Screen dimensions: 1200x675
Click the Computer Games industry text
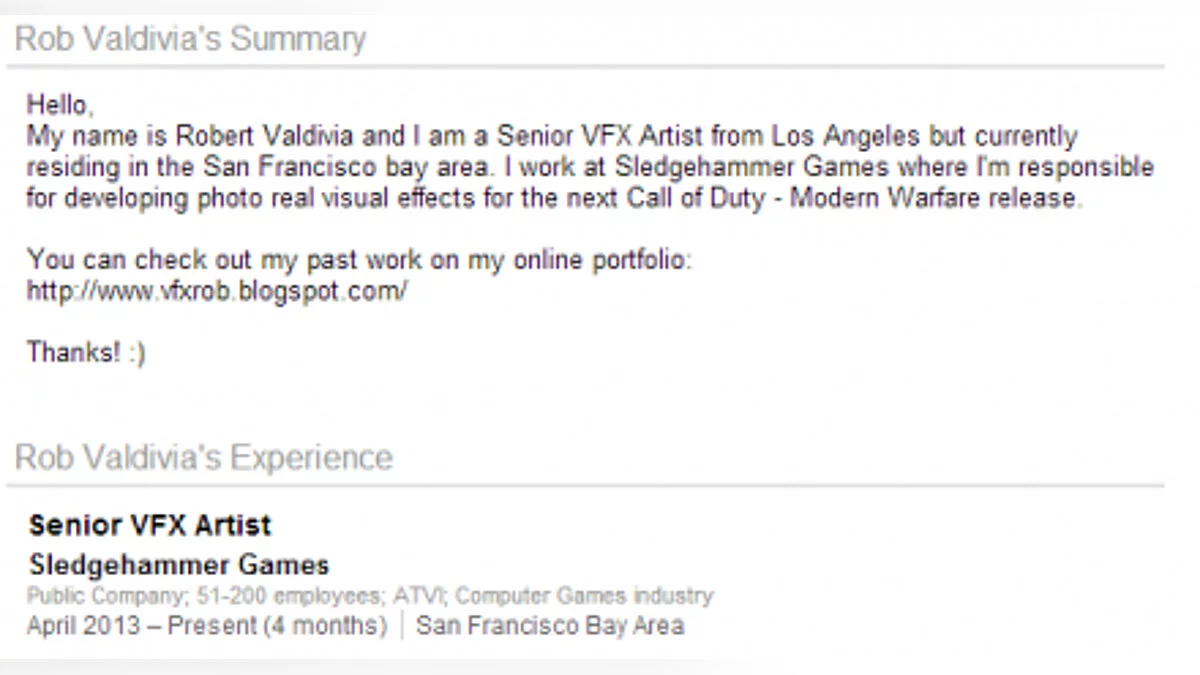click(584, 597)
